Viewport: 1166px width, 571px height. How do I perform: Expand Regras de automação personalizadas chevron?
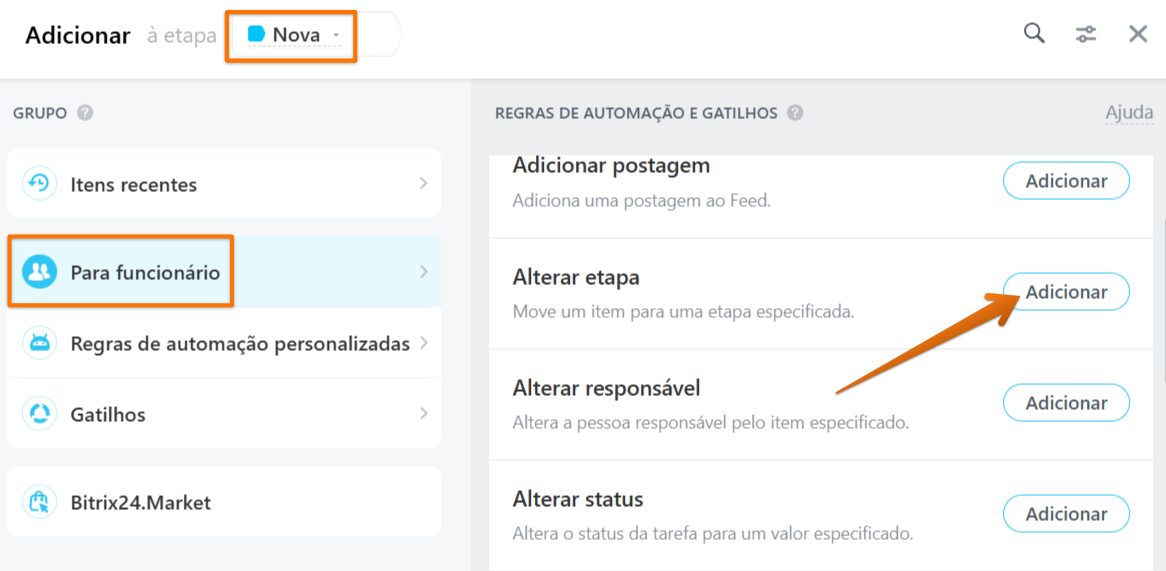(x=423, y=343)
